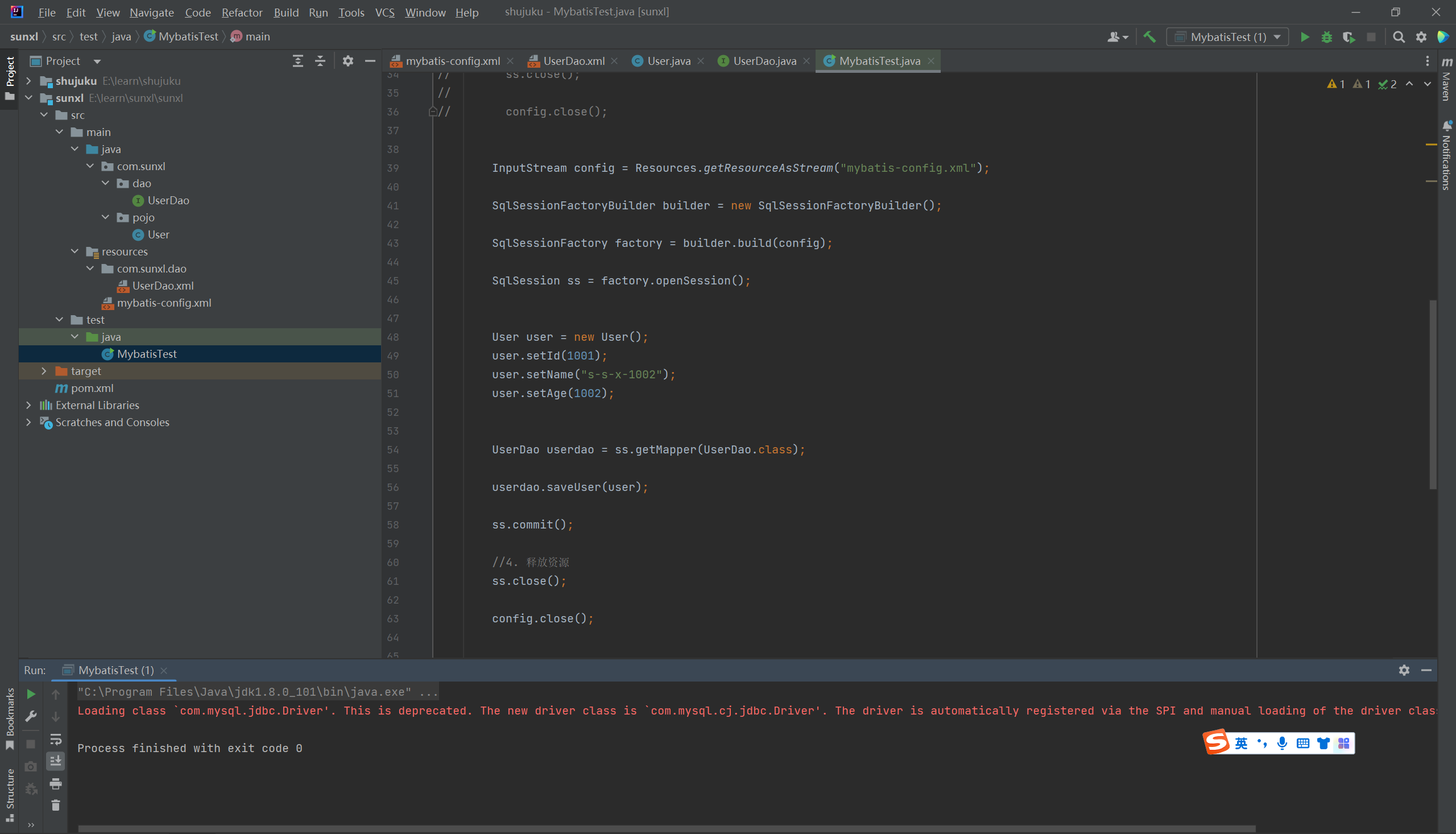Toggle scroll to end in Run console
The width and height of the screenshot is (1456, 834).
56,761
